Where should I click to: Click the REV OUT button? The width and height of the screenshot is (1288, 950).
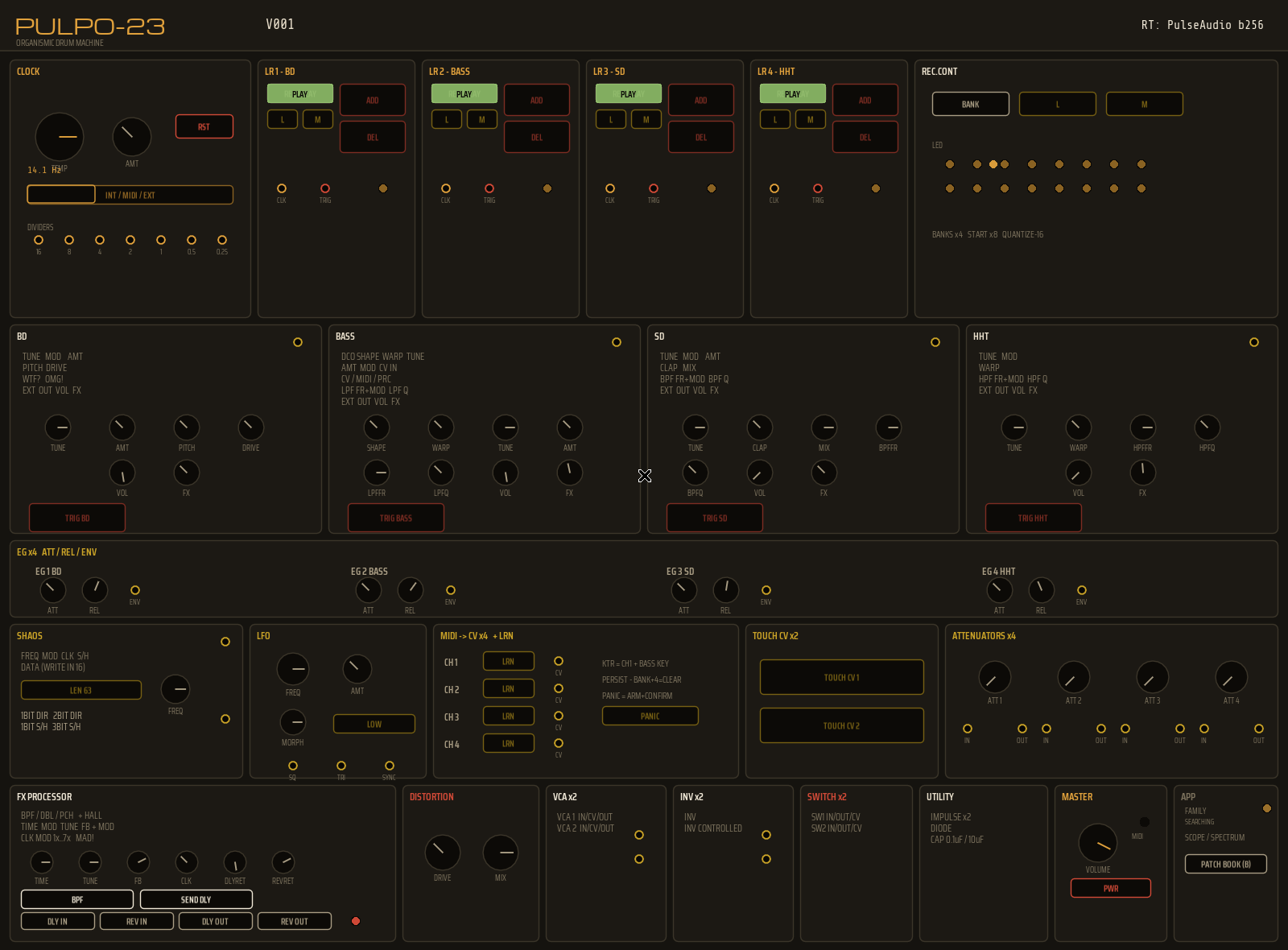coord(295,921)
